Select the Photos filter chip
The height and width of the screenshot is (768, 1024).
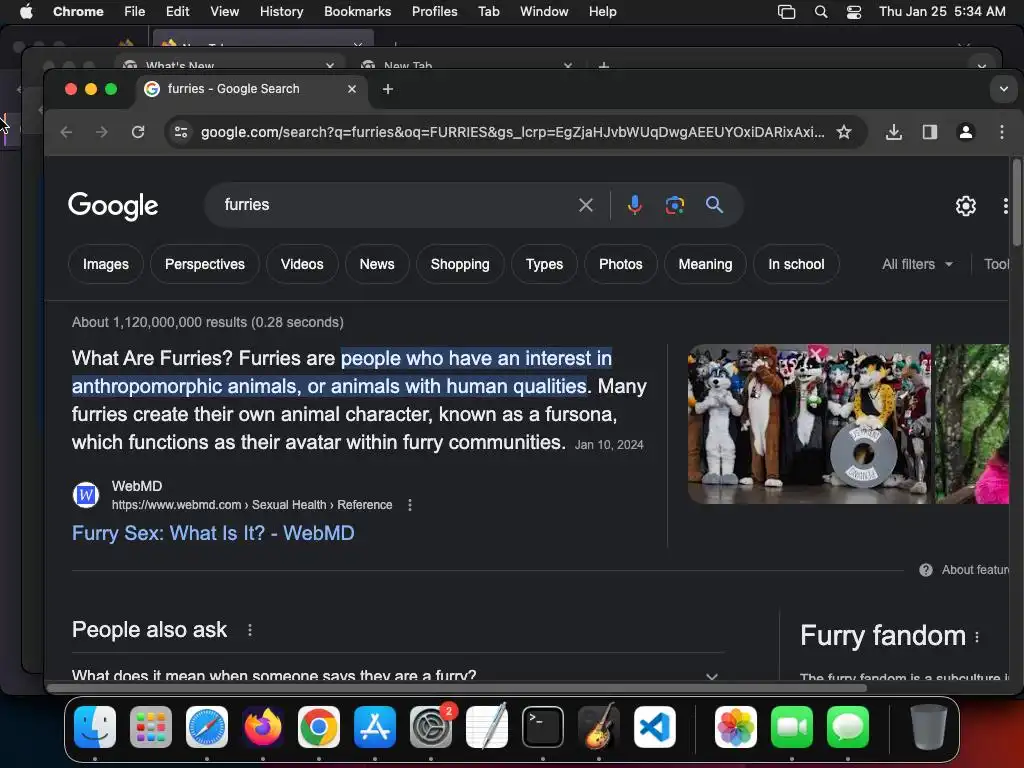coord(620,264)
